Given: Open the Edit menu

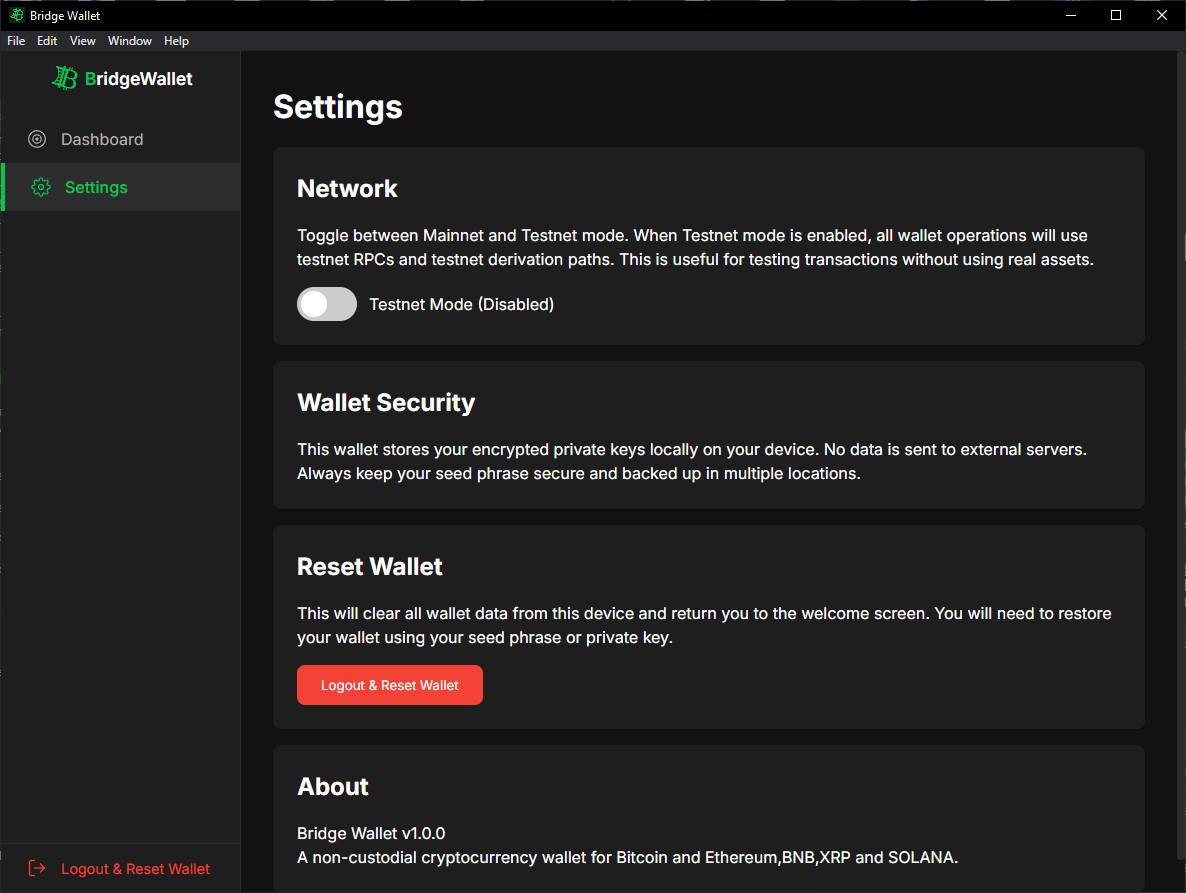Looking at the screenshot, I should point(46,41).
